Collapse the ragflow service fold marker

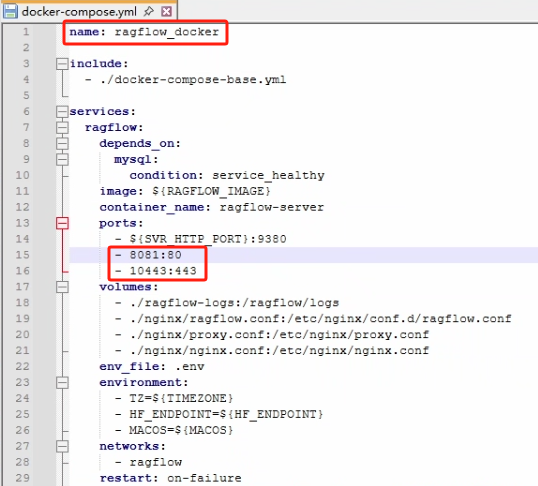(62, 128)
